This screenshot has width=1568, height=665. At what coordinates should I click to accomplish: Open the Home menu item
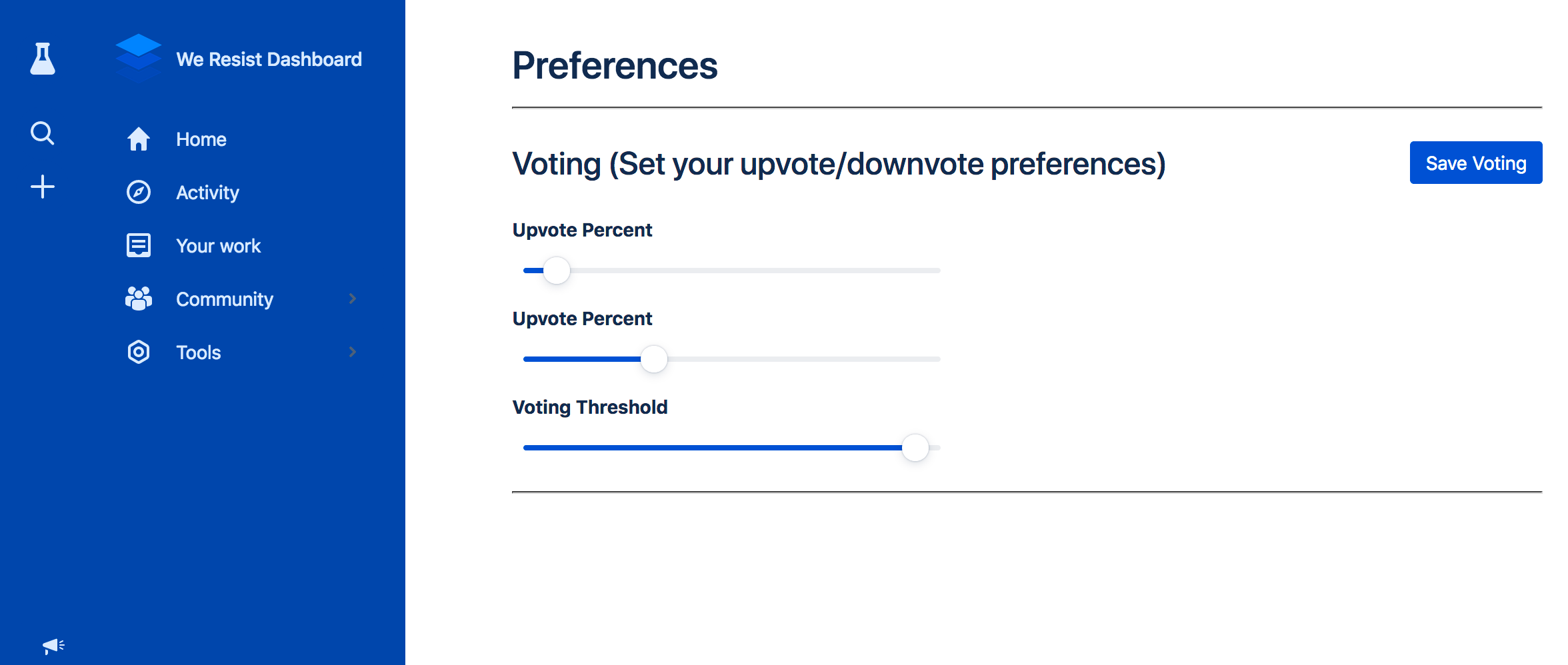click(201, 139)
